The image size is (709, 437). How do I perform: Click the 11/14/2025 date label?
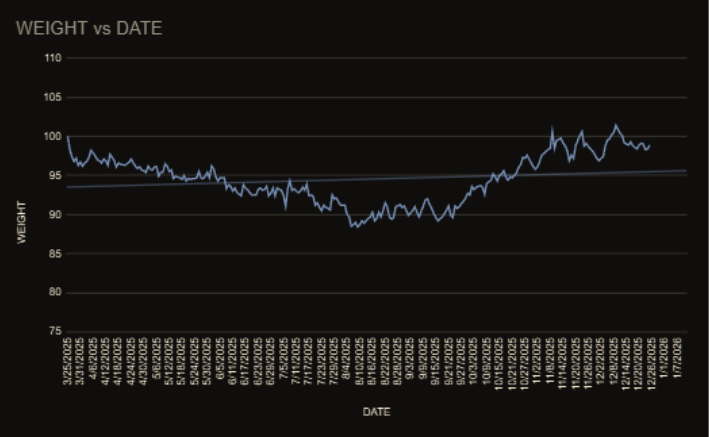(x=562, y=364)
